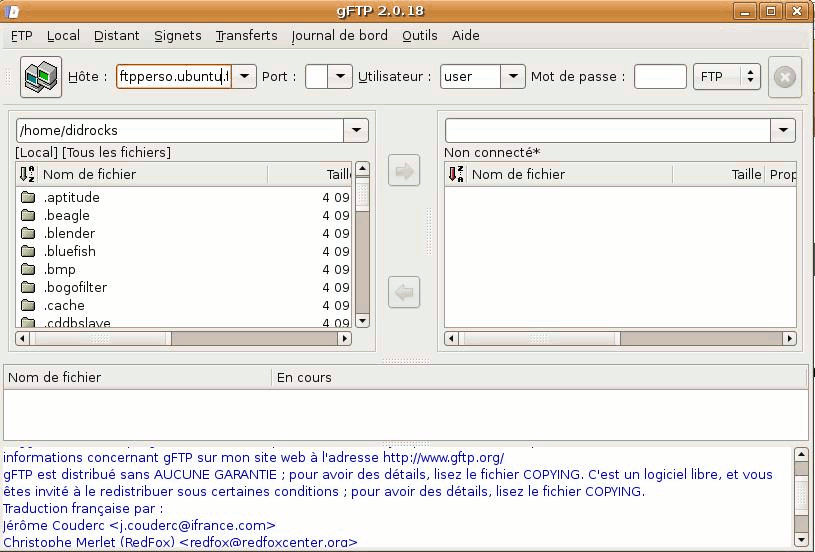Click the En cours column header
This screenshot has width=815, height=552.
540,377
